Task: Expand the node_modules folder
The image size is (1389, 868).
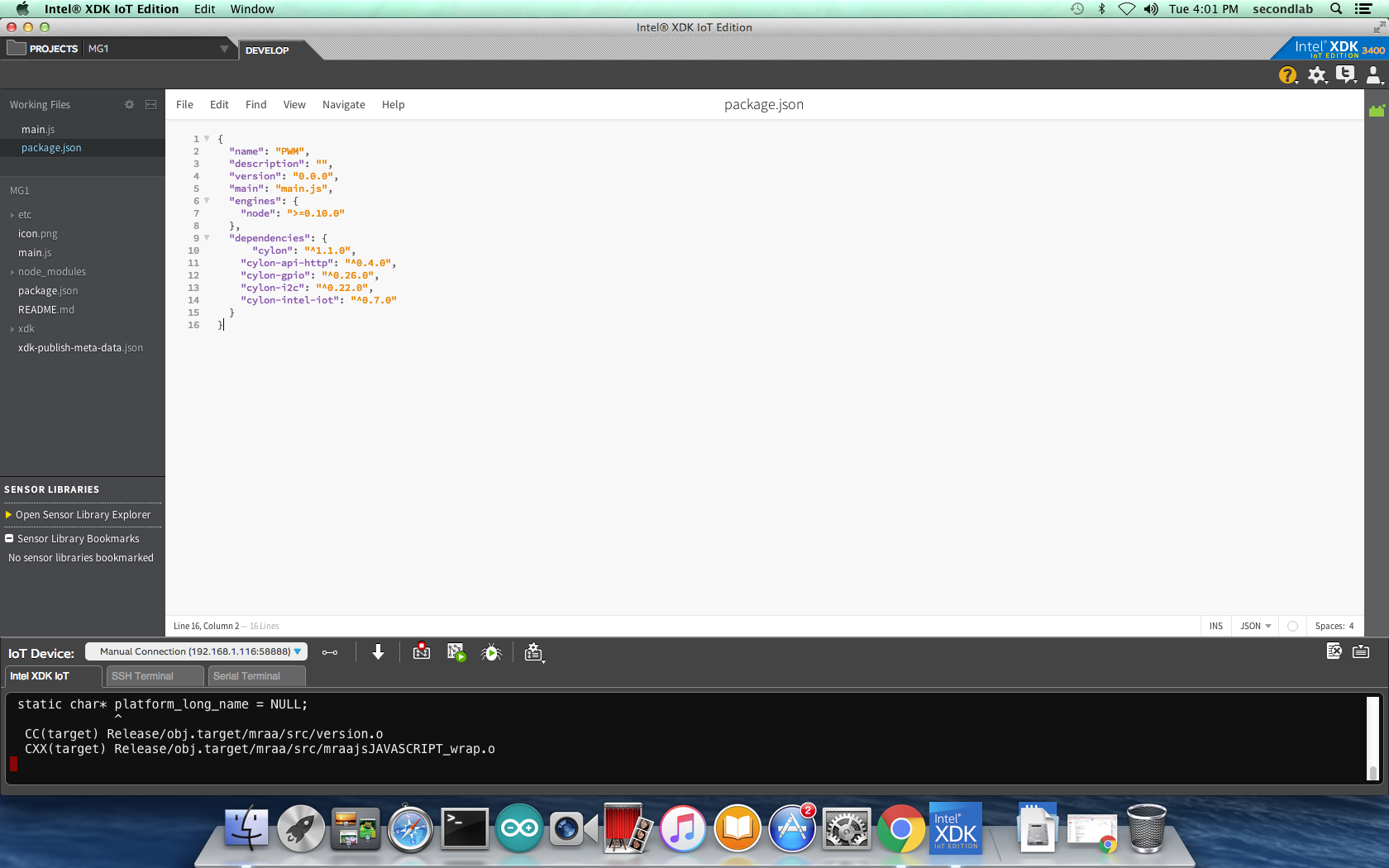Action: point(12,272)
